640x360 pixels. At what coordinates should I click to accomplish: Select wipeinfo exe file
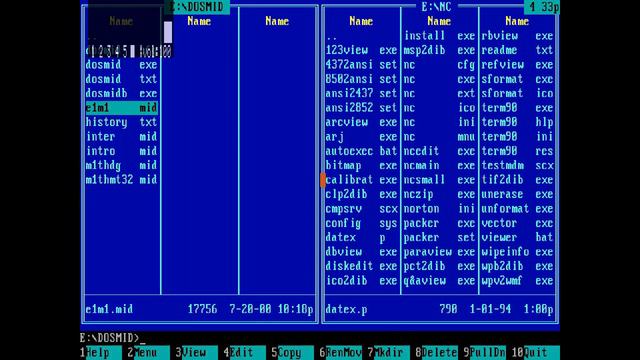tap(518, 252)
